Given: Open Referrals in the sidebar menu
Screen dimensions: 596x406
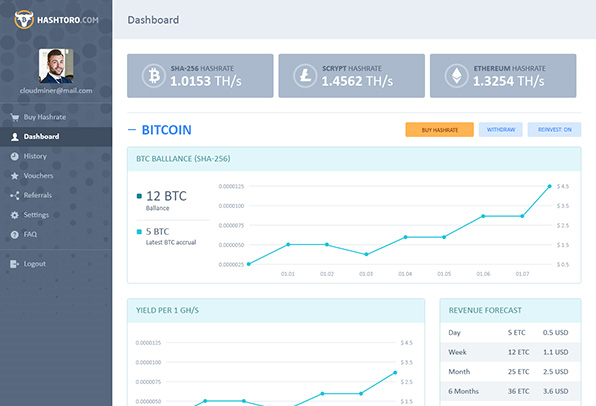Looking at the screenshot, I should 38,195.
